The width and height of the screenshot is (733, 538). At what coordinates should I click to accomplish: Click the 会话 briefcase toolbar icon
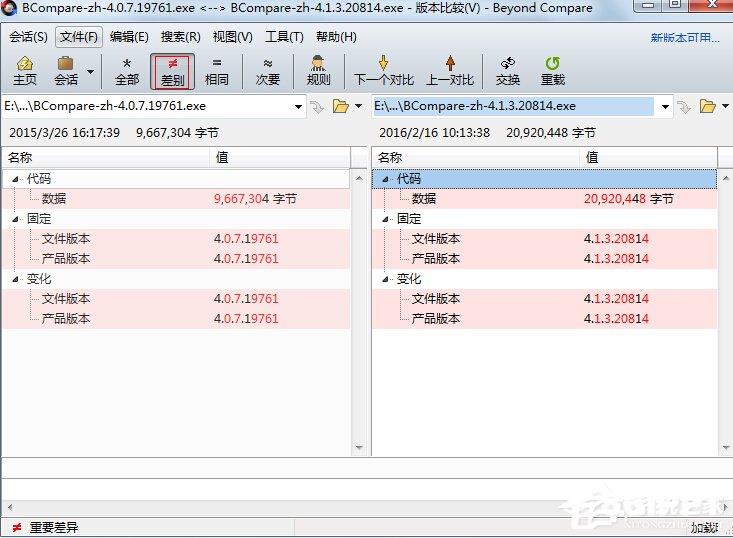[x=65, y=71]
